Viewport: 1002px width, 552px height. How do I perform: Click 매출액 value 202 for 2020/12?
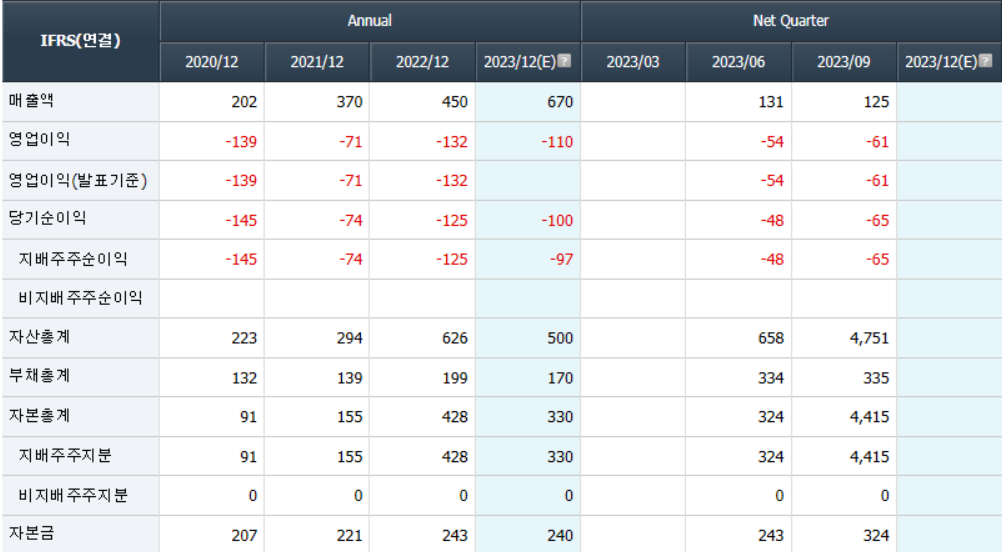pos(244,102)
